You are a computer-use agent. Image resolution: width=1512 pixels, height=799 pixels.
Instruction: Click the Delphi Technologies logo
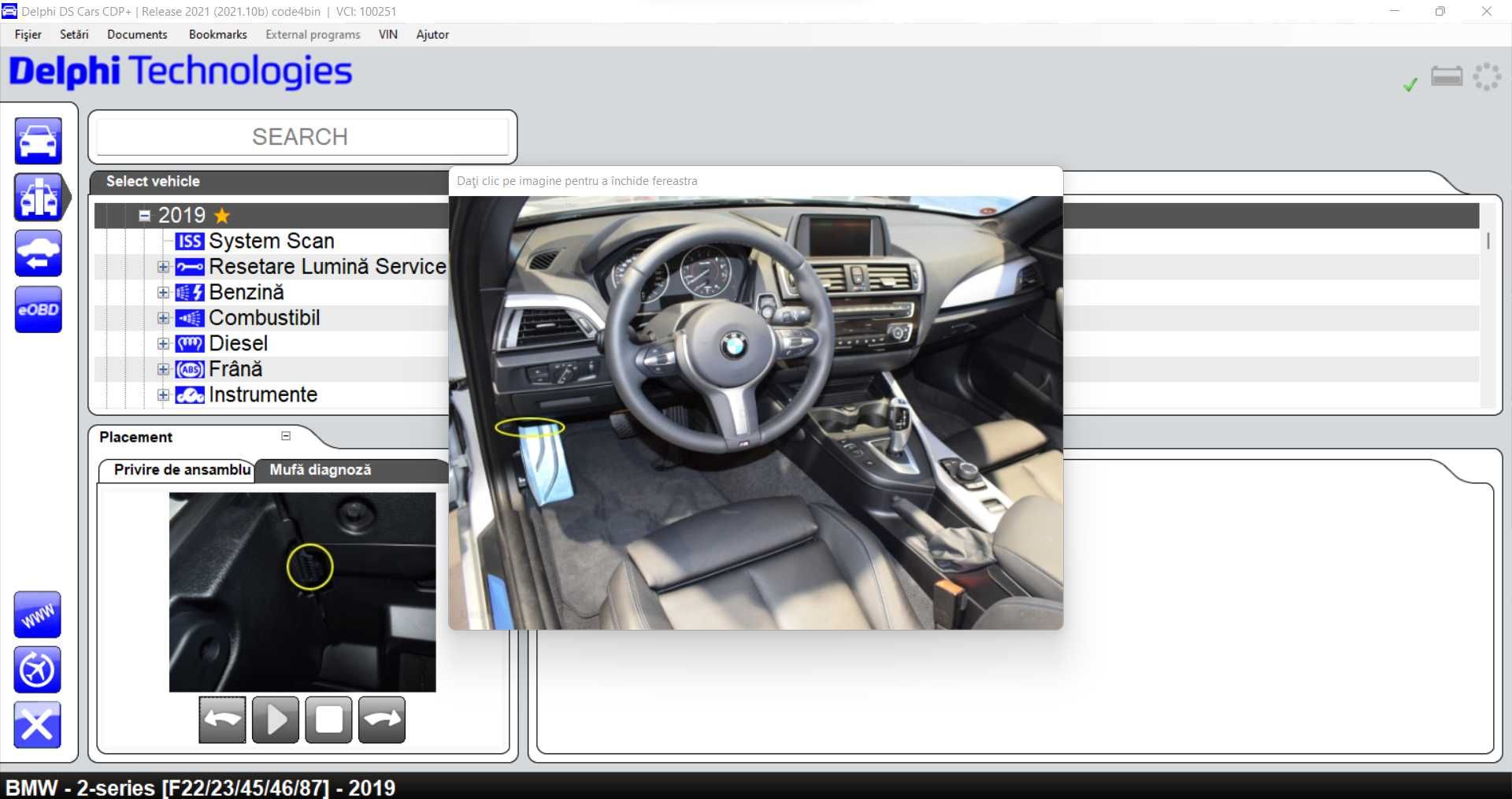(x=180, y=72)
